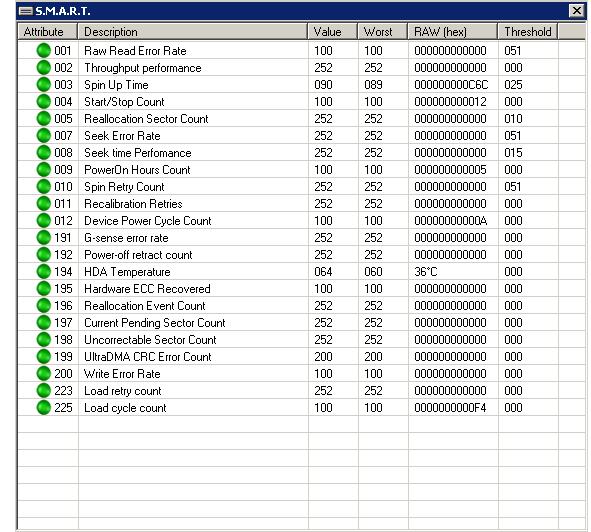591x532 pixels.
Task: Select the Seek time Perfomance description
Action: (x=138, y=153)
